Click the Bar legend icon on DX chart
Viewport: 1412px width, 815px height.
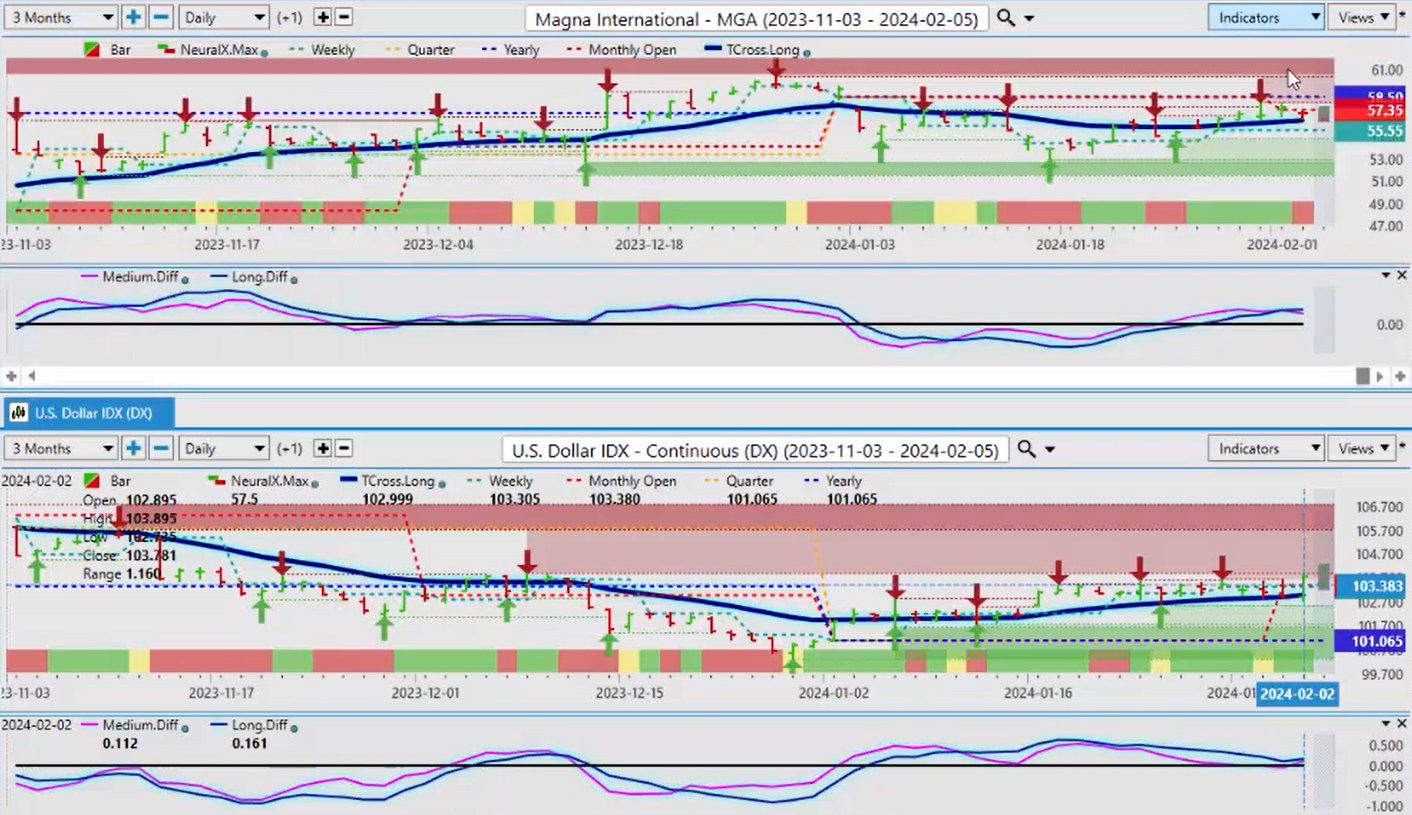click(92, 481)
